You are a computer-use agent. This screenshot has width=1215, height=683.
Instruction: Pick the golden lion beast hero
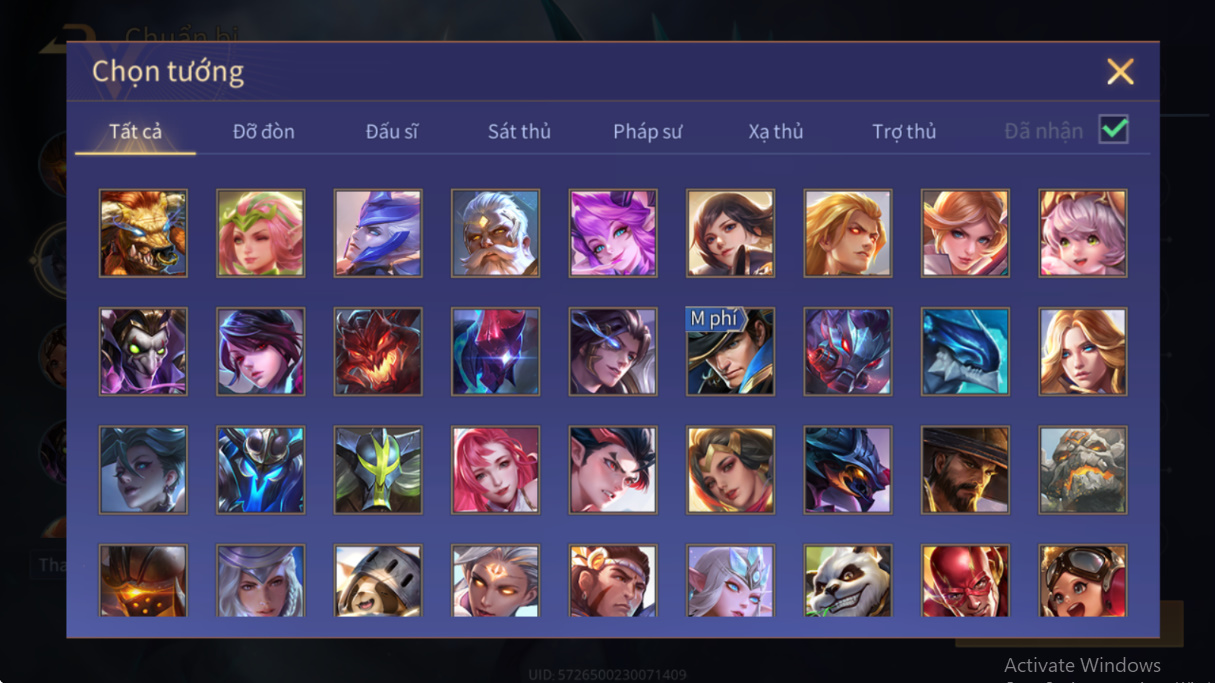pyautogui.click(x=143, y=233)
